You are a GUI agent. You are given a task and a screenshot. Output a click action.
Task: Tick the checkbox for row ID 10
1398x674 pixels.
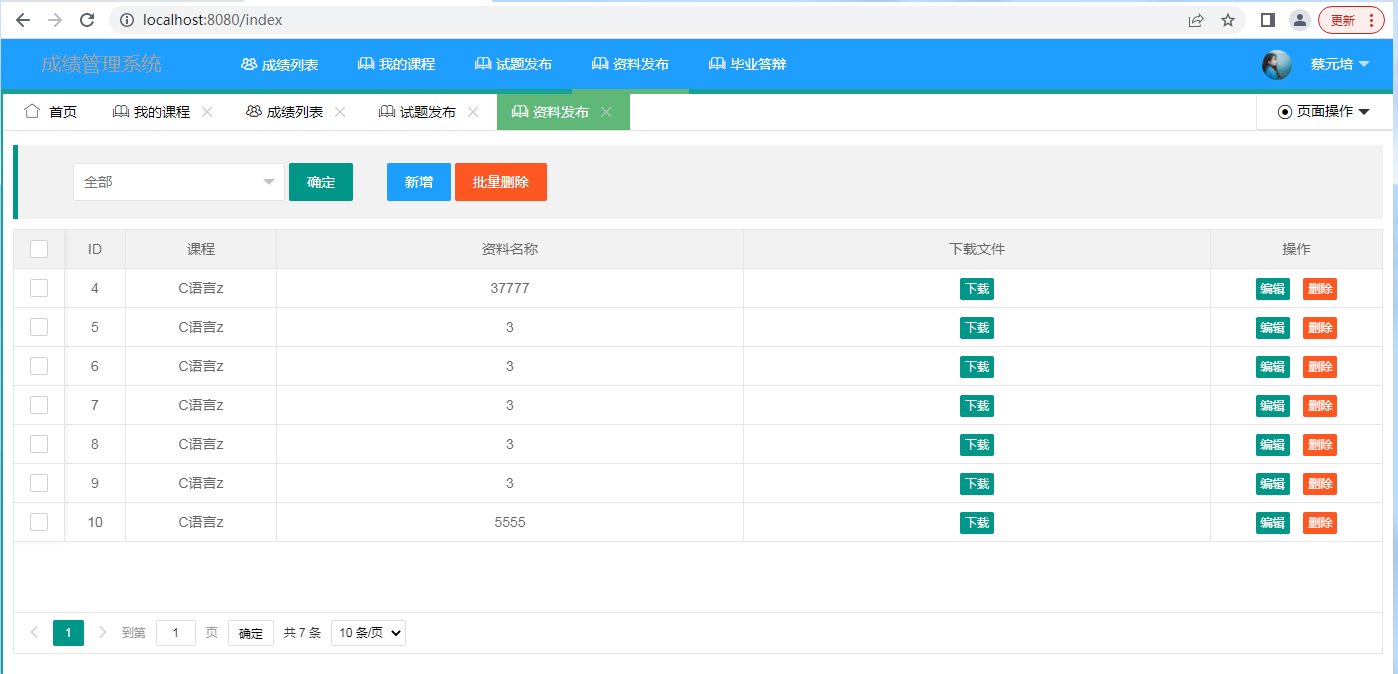tap(39, 522)
